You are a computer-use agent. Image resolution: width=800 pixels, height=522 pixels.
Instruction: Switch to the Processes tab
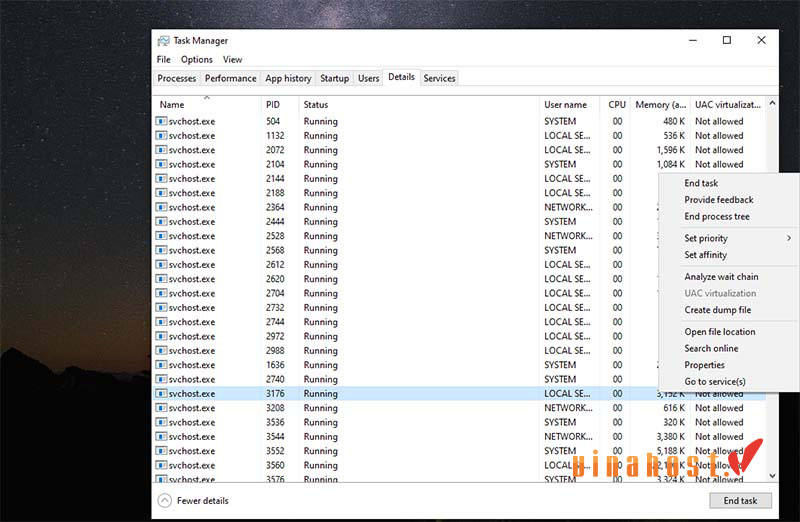(177, 79)
